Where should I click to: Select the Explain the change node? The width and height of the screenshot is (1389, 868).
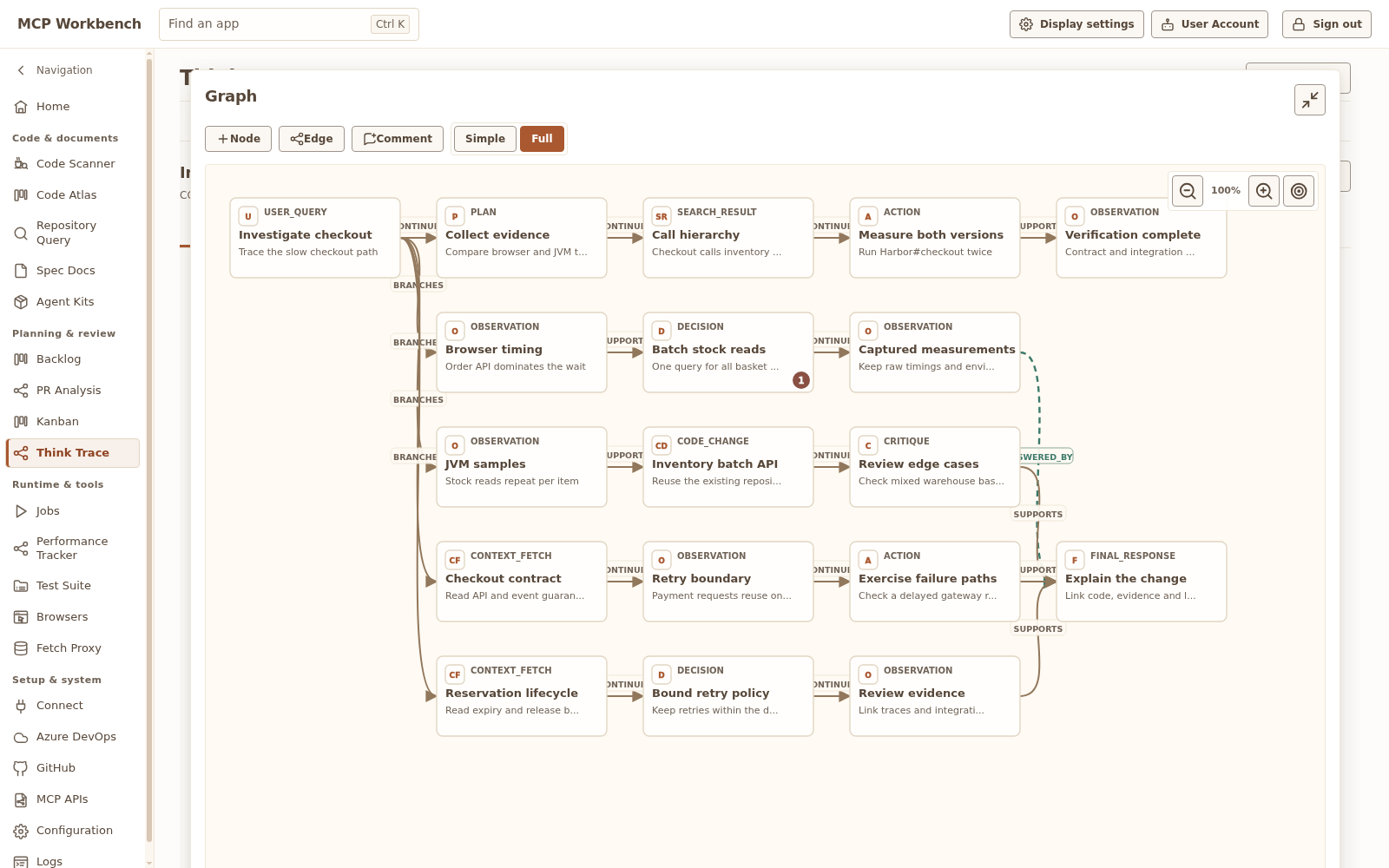(1142, 582)
